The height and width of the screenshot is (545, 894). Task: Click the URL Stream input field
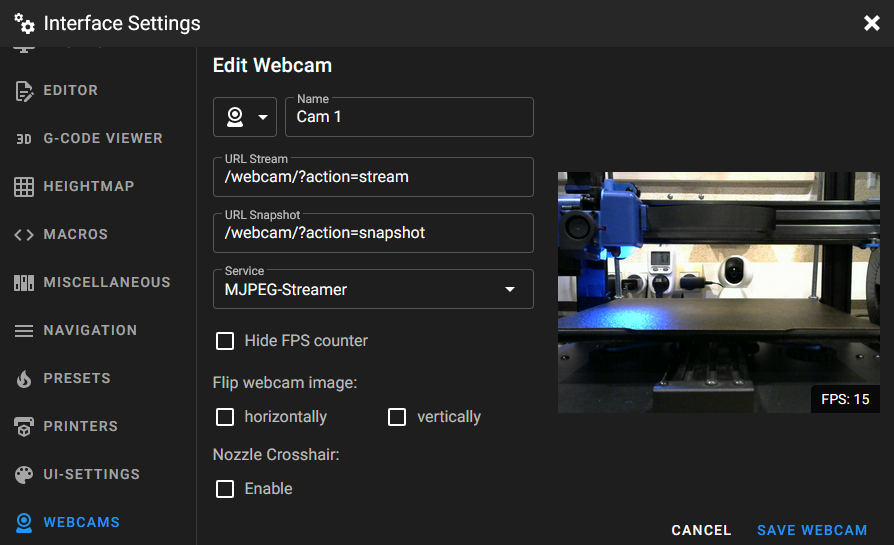point(373,177)
